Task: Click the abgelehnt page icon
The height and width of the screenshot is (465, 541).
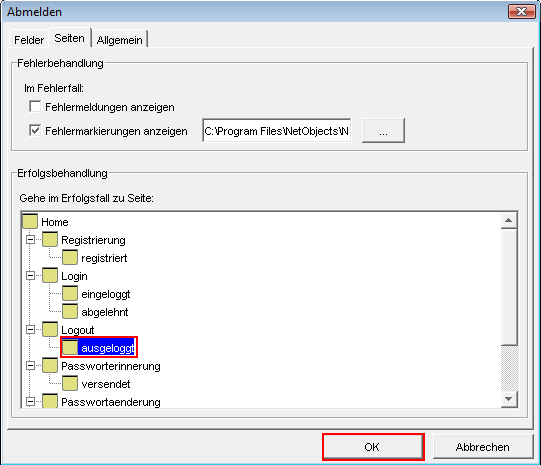Action: 70,311
